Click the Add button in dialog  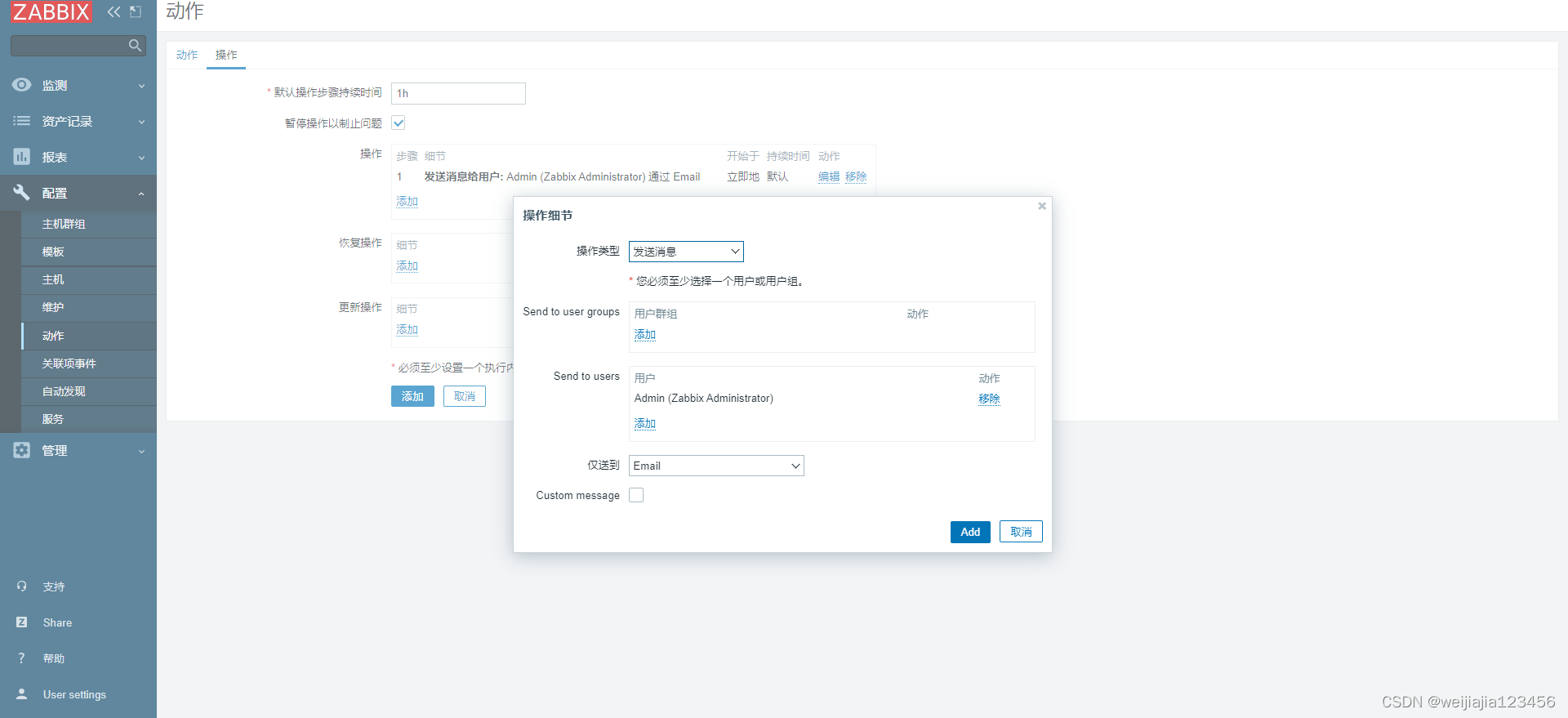[970, 532]
